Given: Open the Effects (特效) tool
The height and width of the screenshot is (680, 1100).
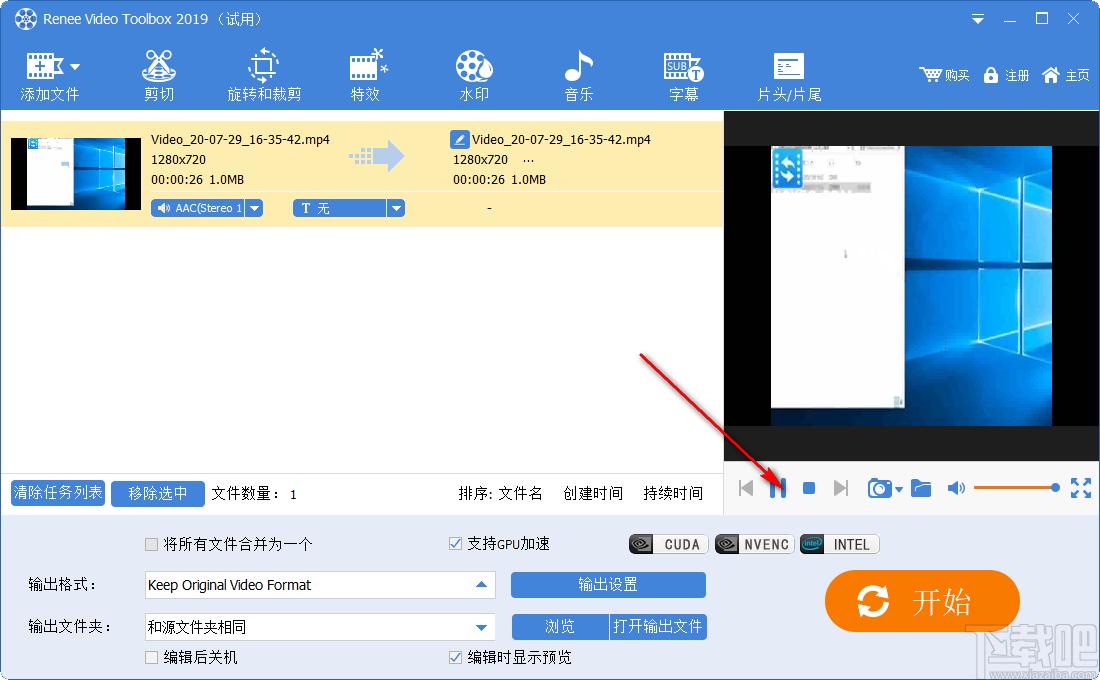Looking at the screenshot, I should pos(366,76).
